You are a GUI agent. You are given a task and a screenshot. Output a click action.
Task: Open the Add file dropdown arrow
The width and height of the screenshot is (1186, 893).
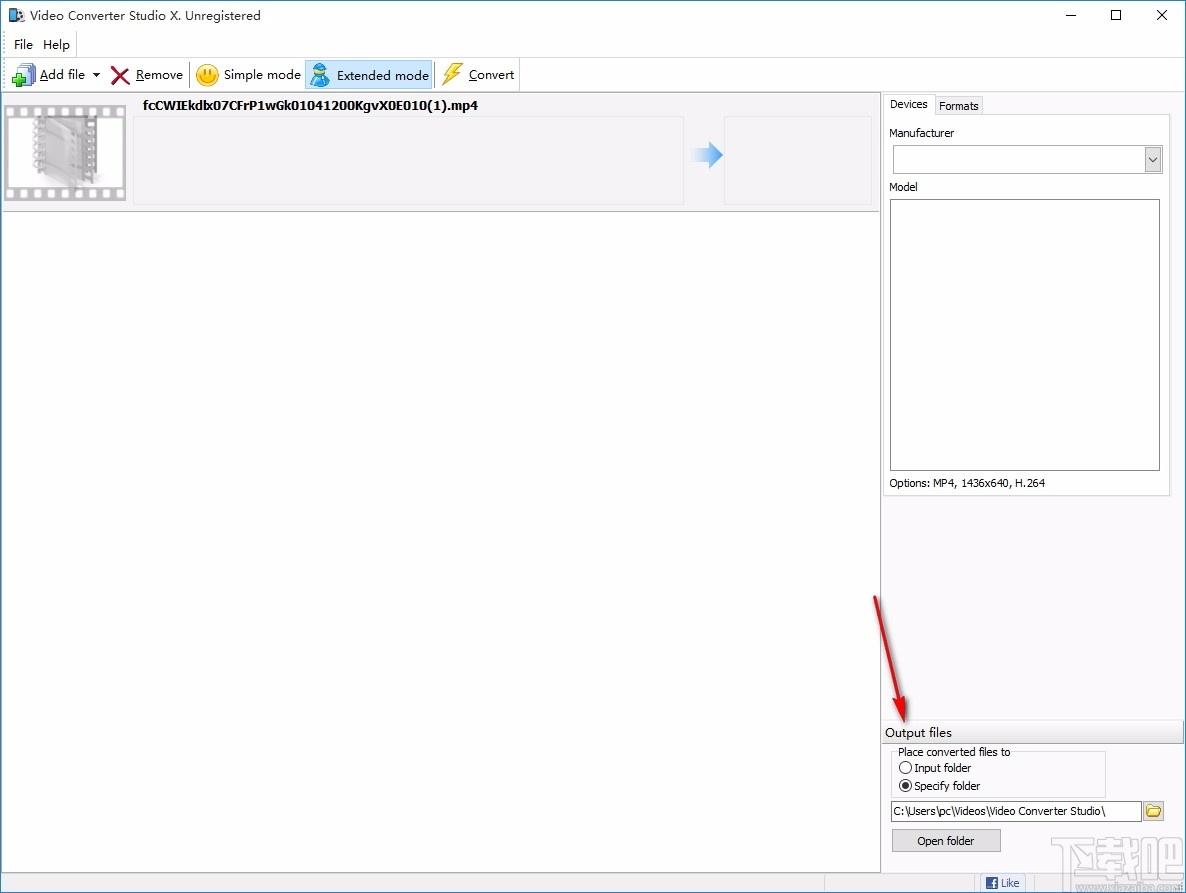tap(96, 75)
